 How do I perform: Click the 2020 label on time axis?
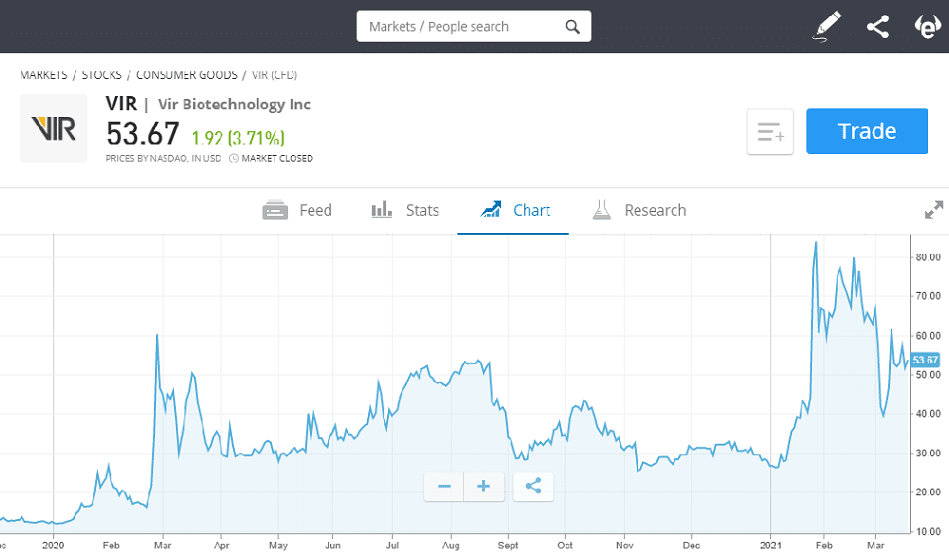click(53, 545)
